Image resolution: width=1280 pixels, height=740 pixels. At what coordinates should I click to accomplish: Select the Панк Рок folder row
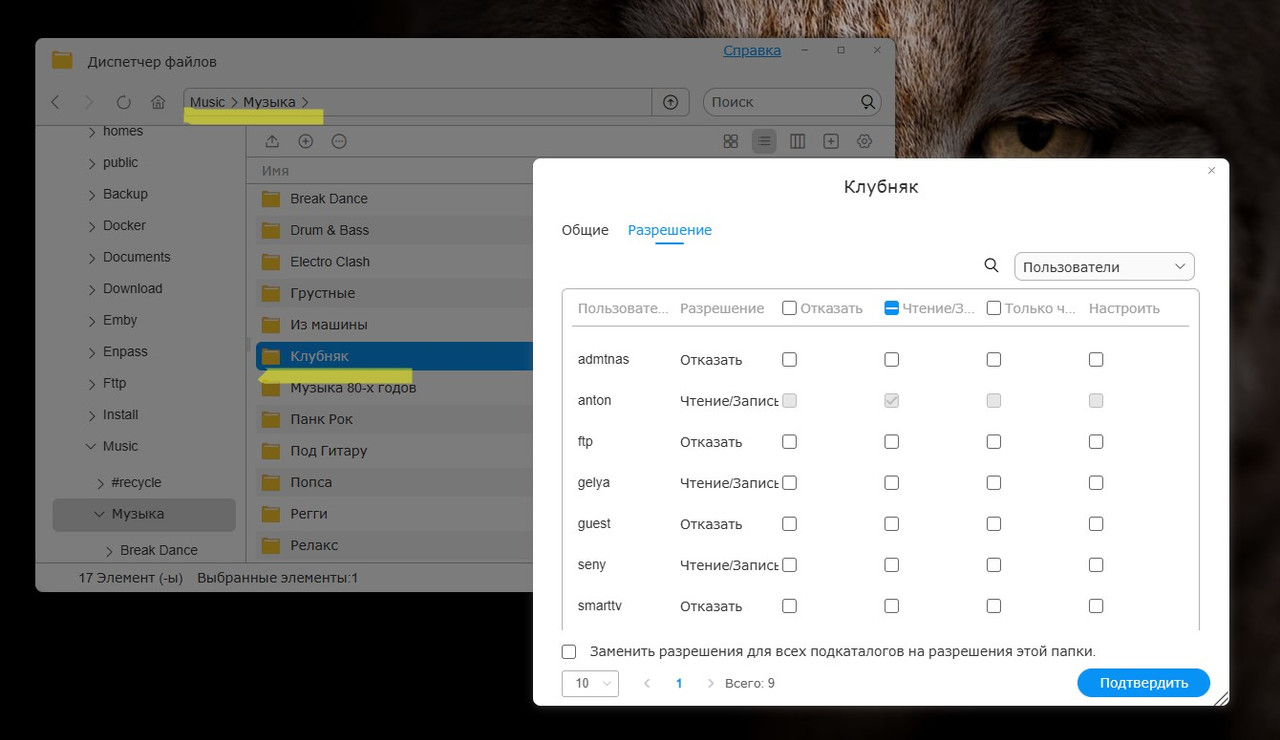tap(395, 419)
